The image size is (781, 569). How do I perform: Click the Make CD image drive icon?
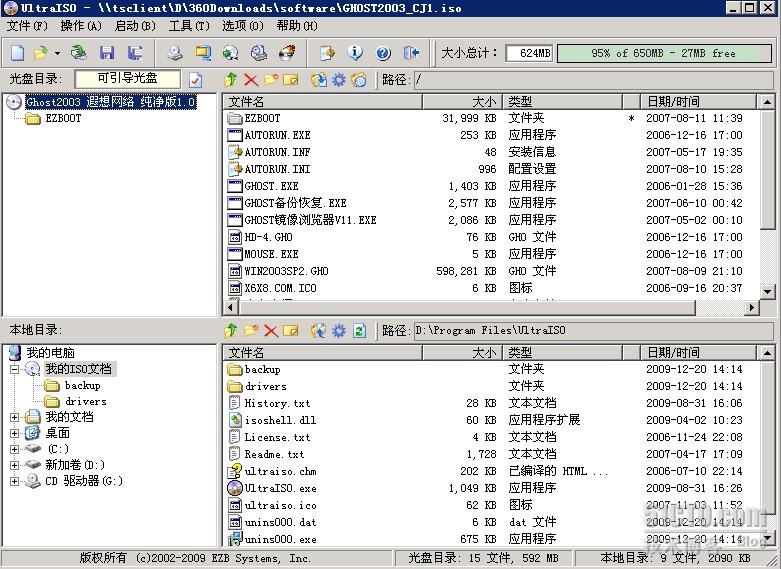174,52
